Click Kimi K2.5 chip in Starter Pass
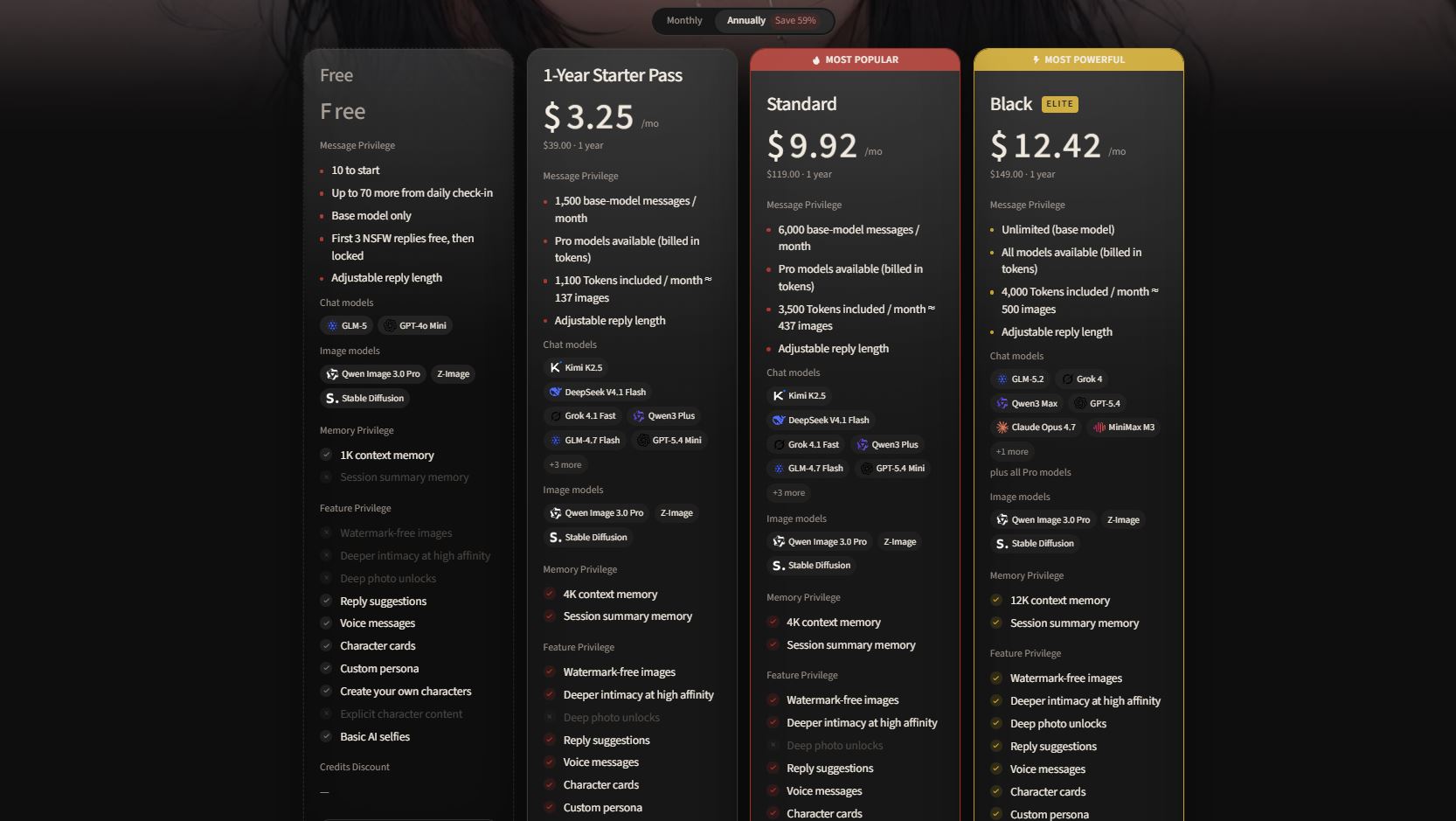This screenshot has width=1456, height=821. coord(576,368)
